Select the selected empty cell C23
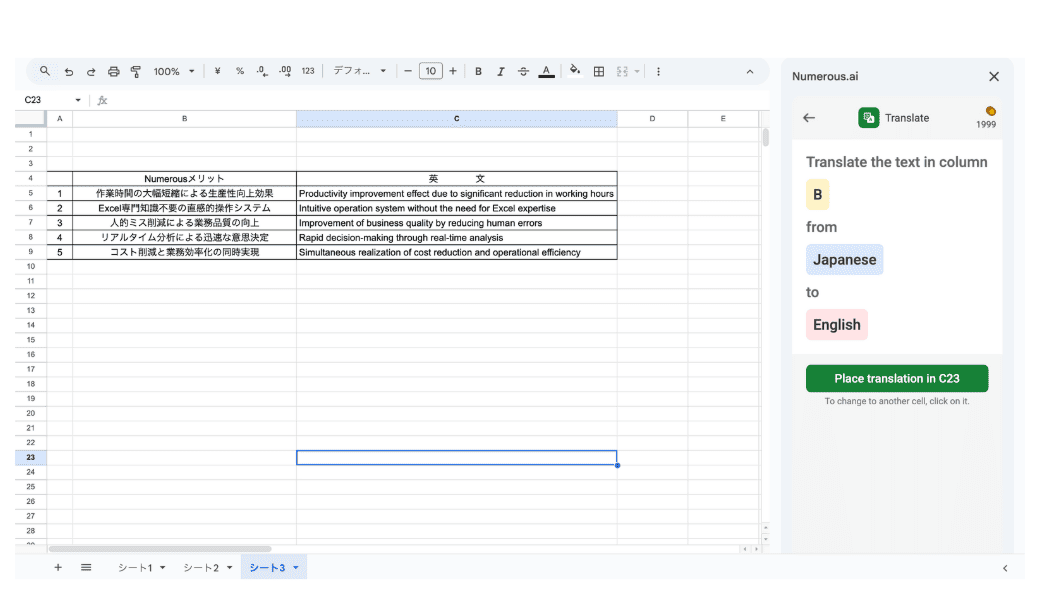The image size is (1046, 612). point(456,458)
